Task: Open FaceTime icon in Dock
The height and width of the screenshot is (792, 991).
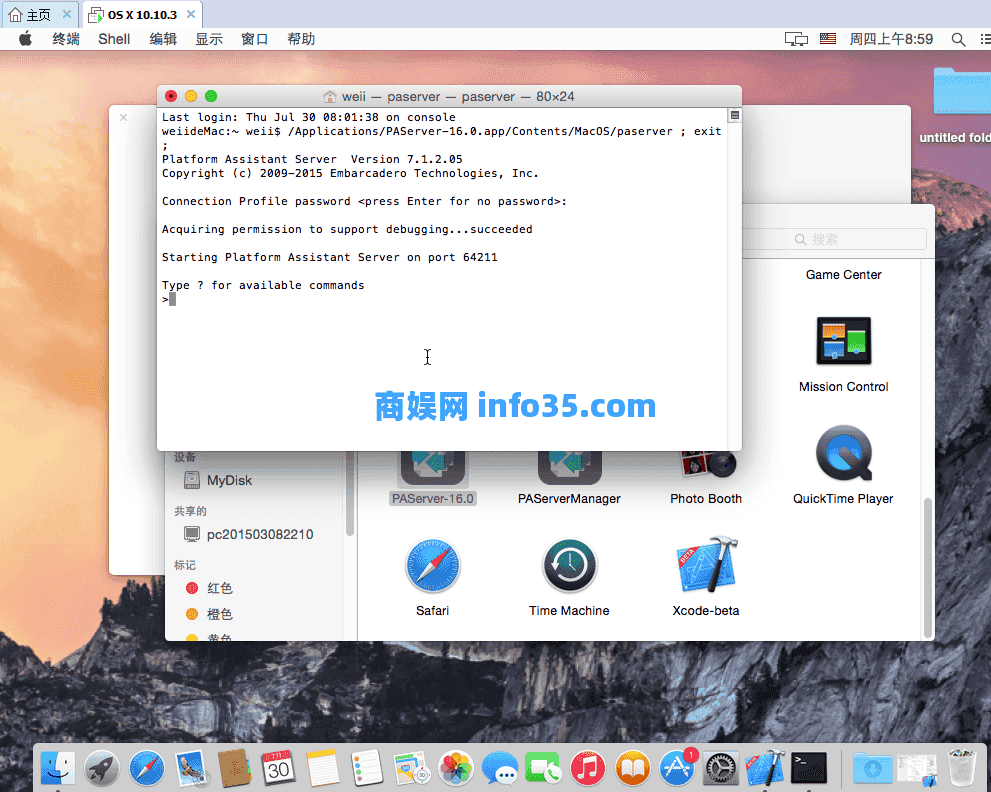Action: [543, 768]
